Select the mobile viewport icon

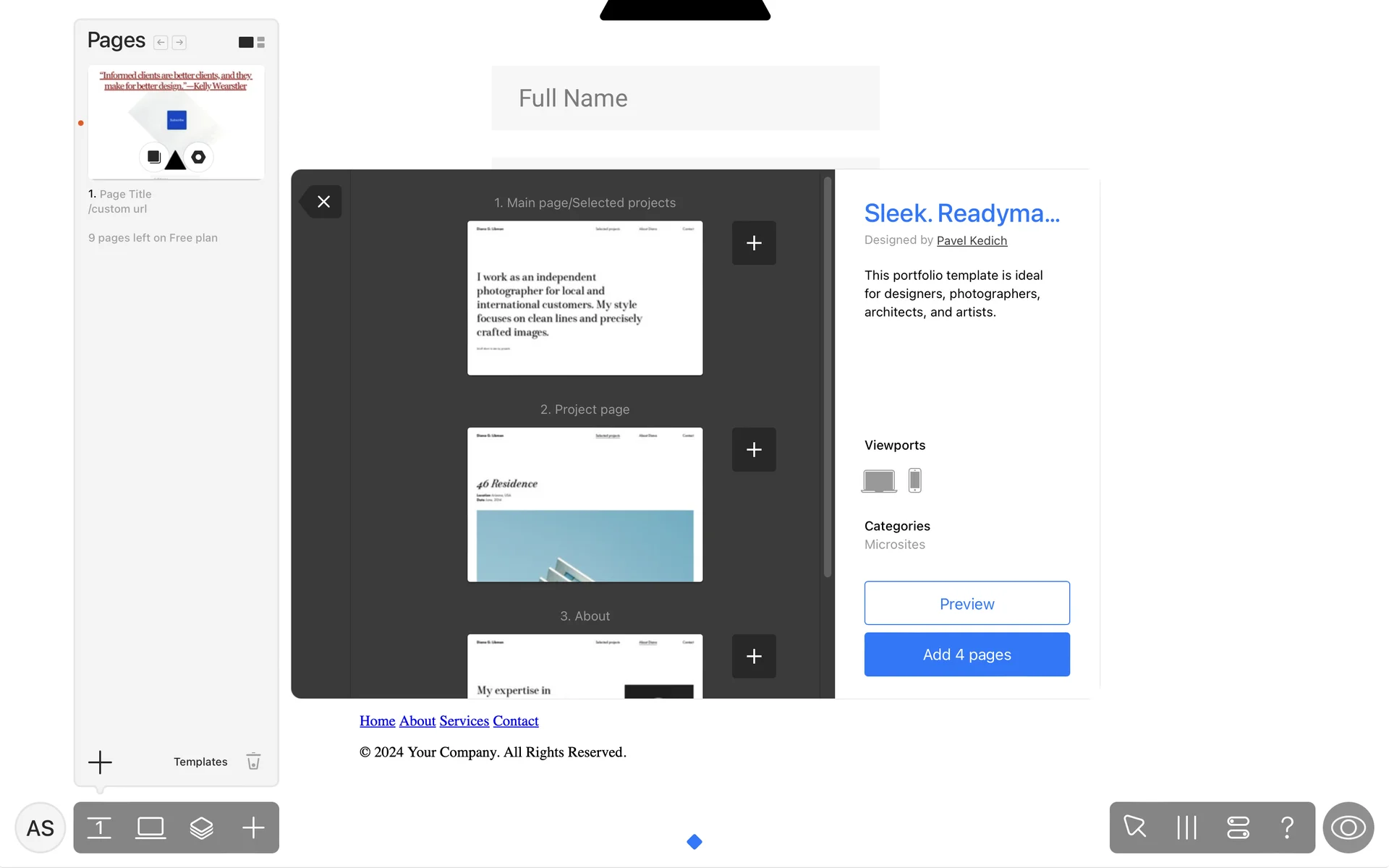click(914, 480)
